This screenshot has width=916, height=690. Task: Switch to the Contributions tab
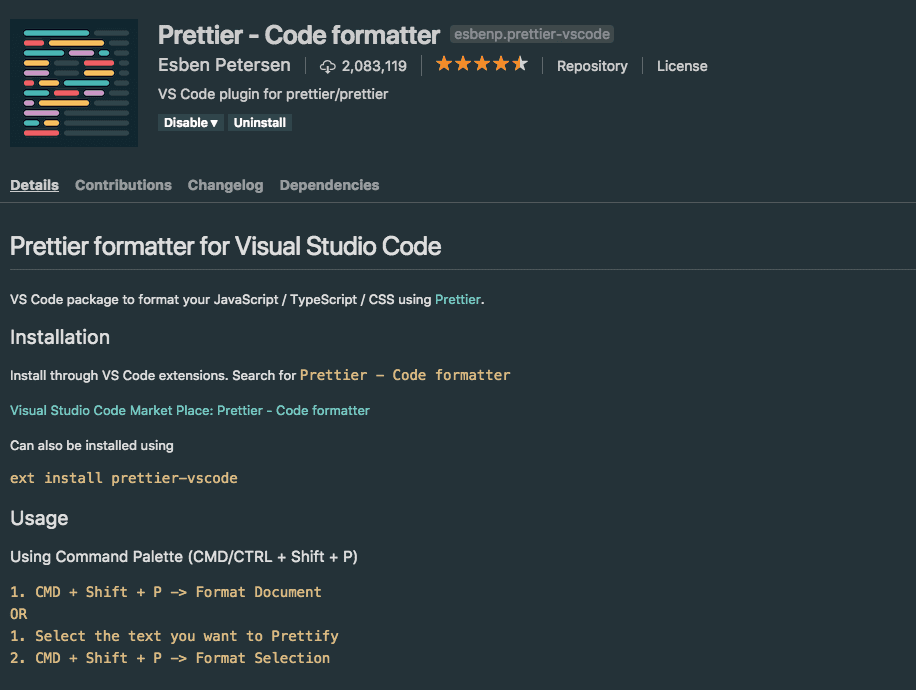123,185
